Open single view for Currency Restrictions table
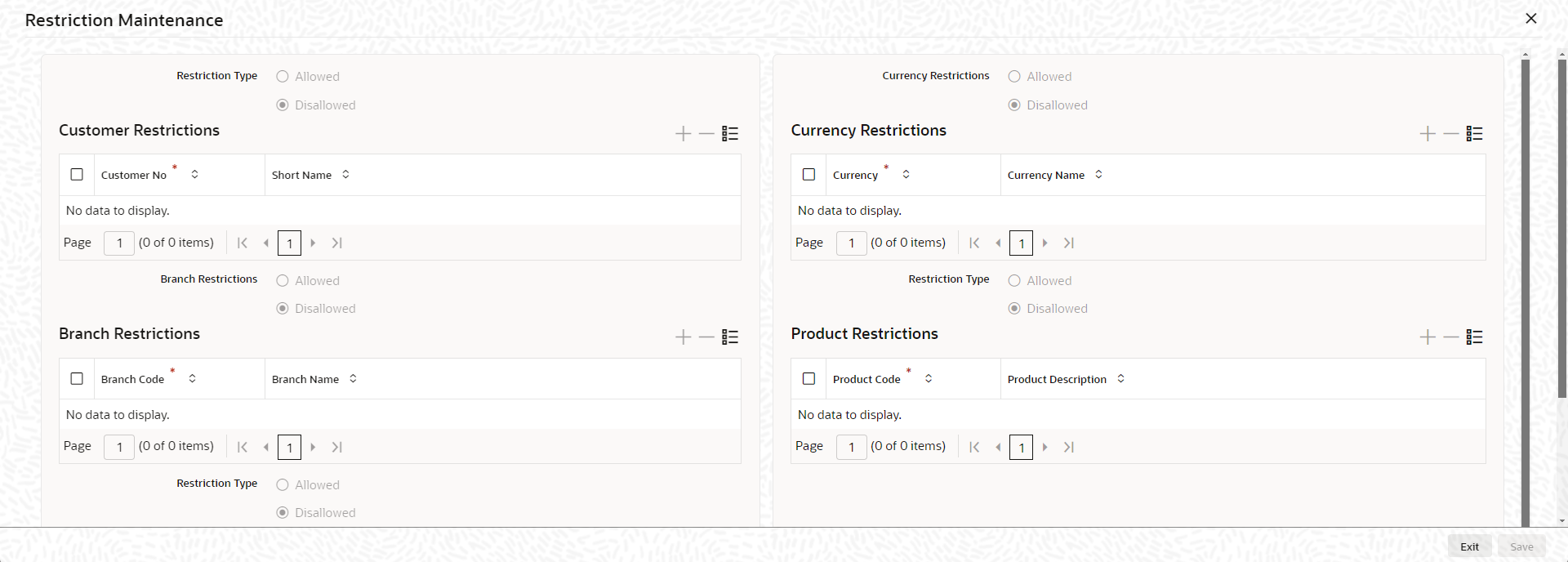The width and height of the screenshot is (1568, 562). pos(1474,134)
